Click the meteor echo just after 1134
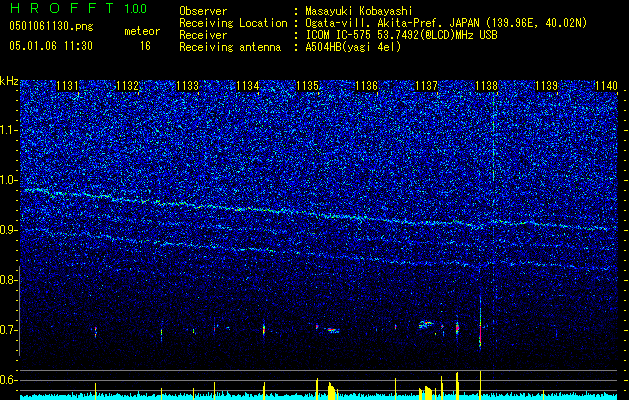 264,329
